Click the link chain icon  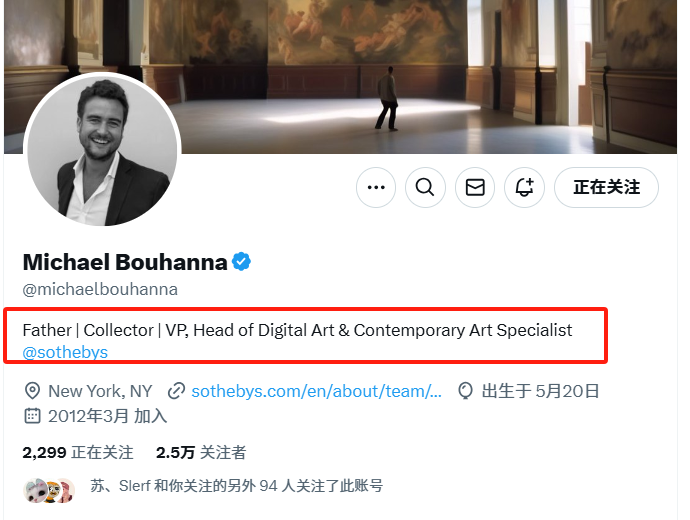click(177, 391)
